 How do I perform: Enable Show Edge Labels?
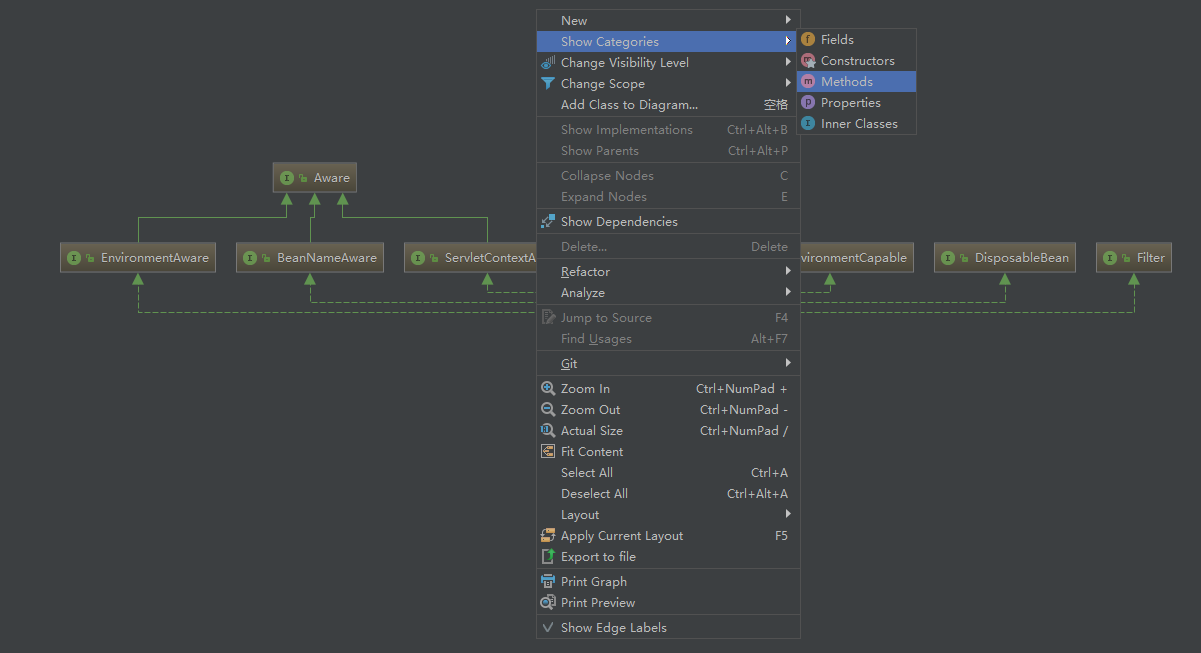tap(612, 627)
